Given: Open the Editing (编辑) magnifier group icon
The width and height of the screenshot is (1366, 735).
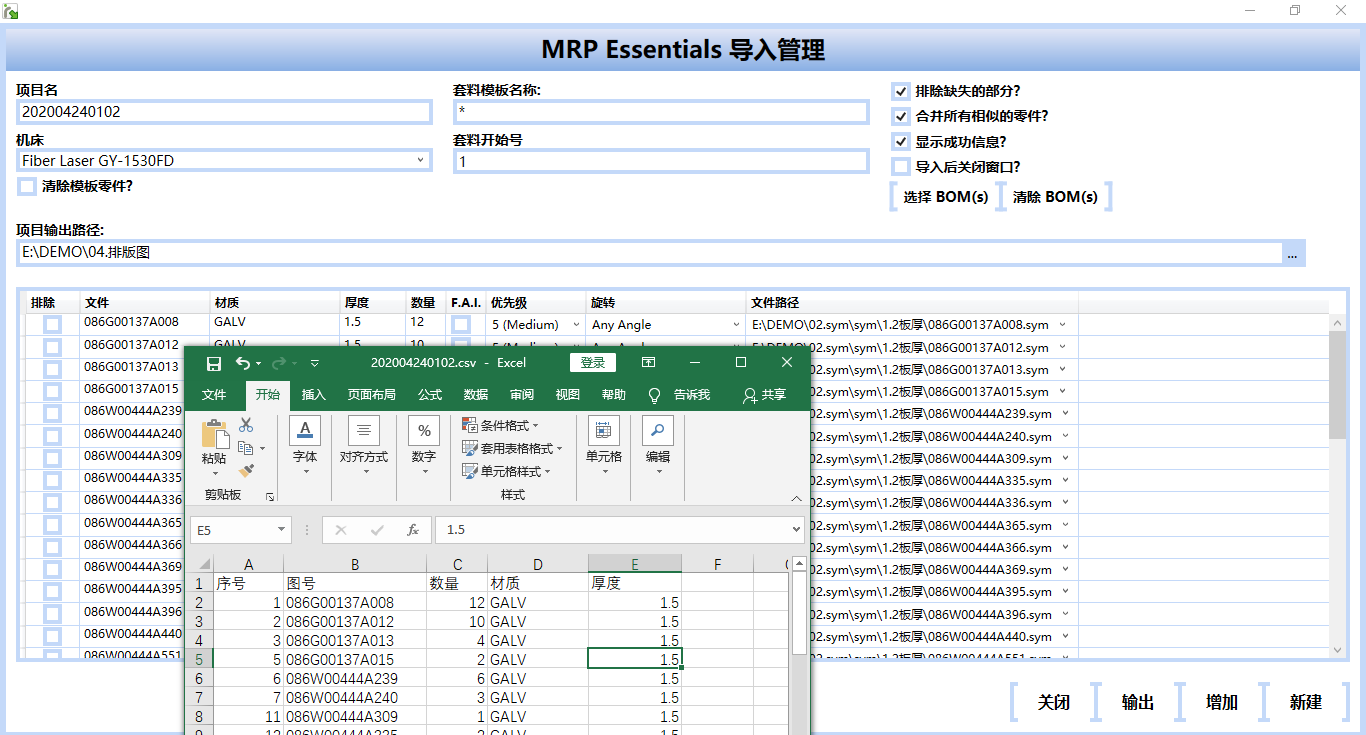Looking at the screenshot, I should click(x=658, y=431).
